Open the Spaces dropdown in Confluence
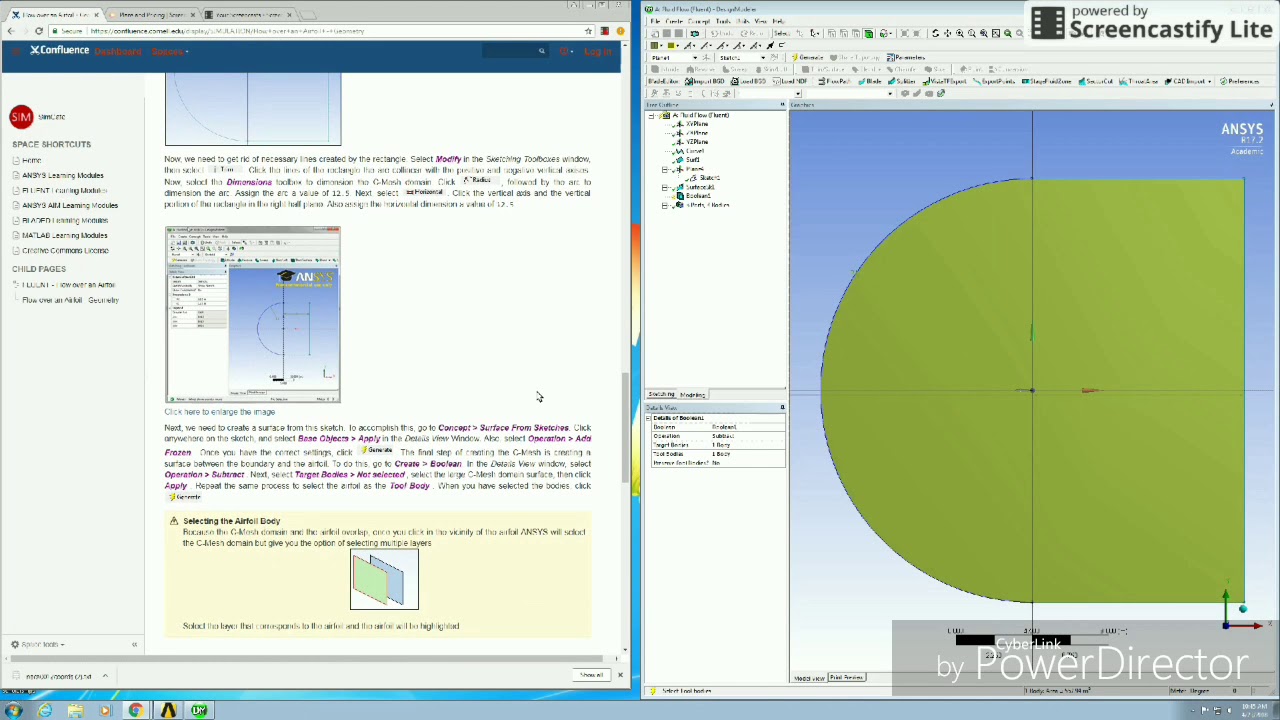Image resolution: width=1280 pixels, height=720 pixels. [169, 51]
